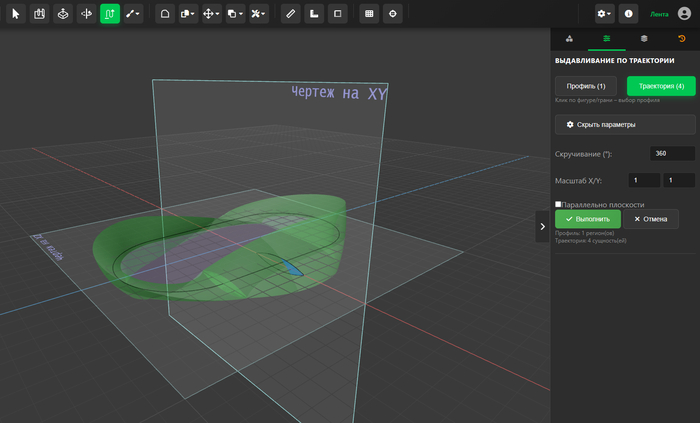Select the fillet/arch shape tool
700x423 pixels.
[x=165, y=14]
